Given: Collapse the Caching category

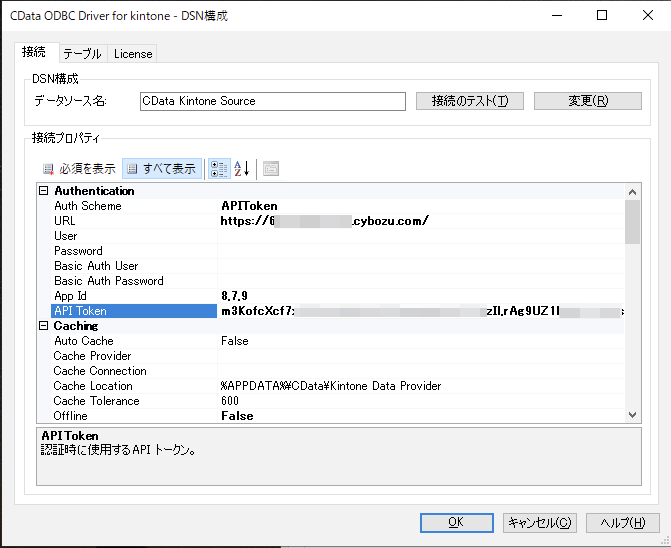Looking at the screenshot, I should point(44,326).
